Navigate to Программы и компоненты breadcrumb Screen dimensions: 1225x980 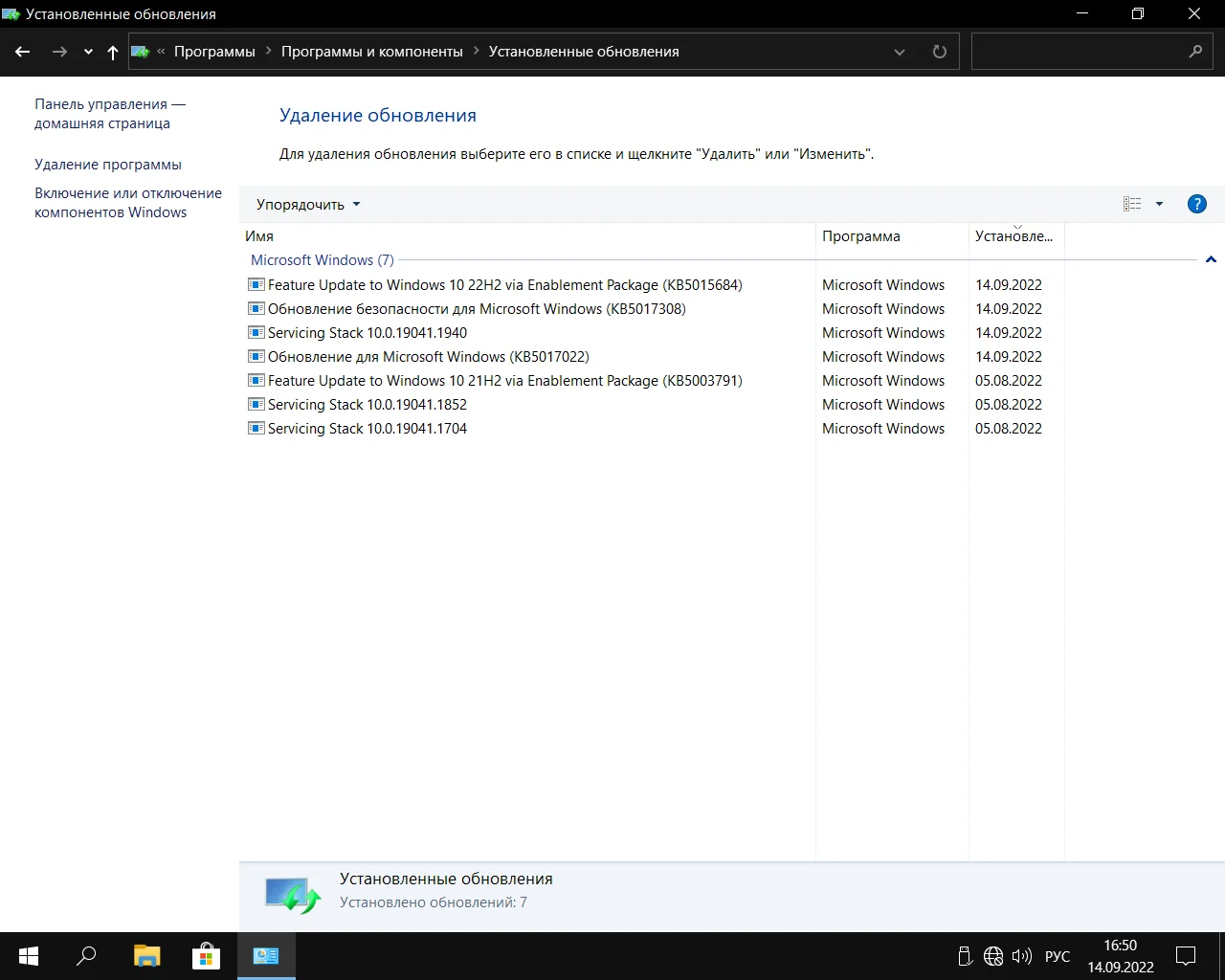(372, 52)
